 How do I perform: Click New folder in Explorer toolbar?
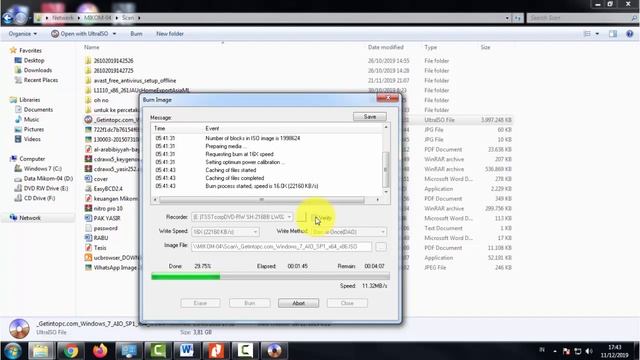coord(170,34)
